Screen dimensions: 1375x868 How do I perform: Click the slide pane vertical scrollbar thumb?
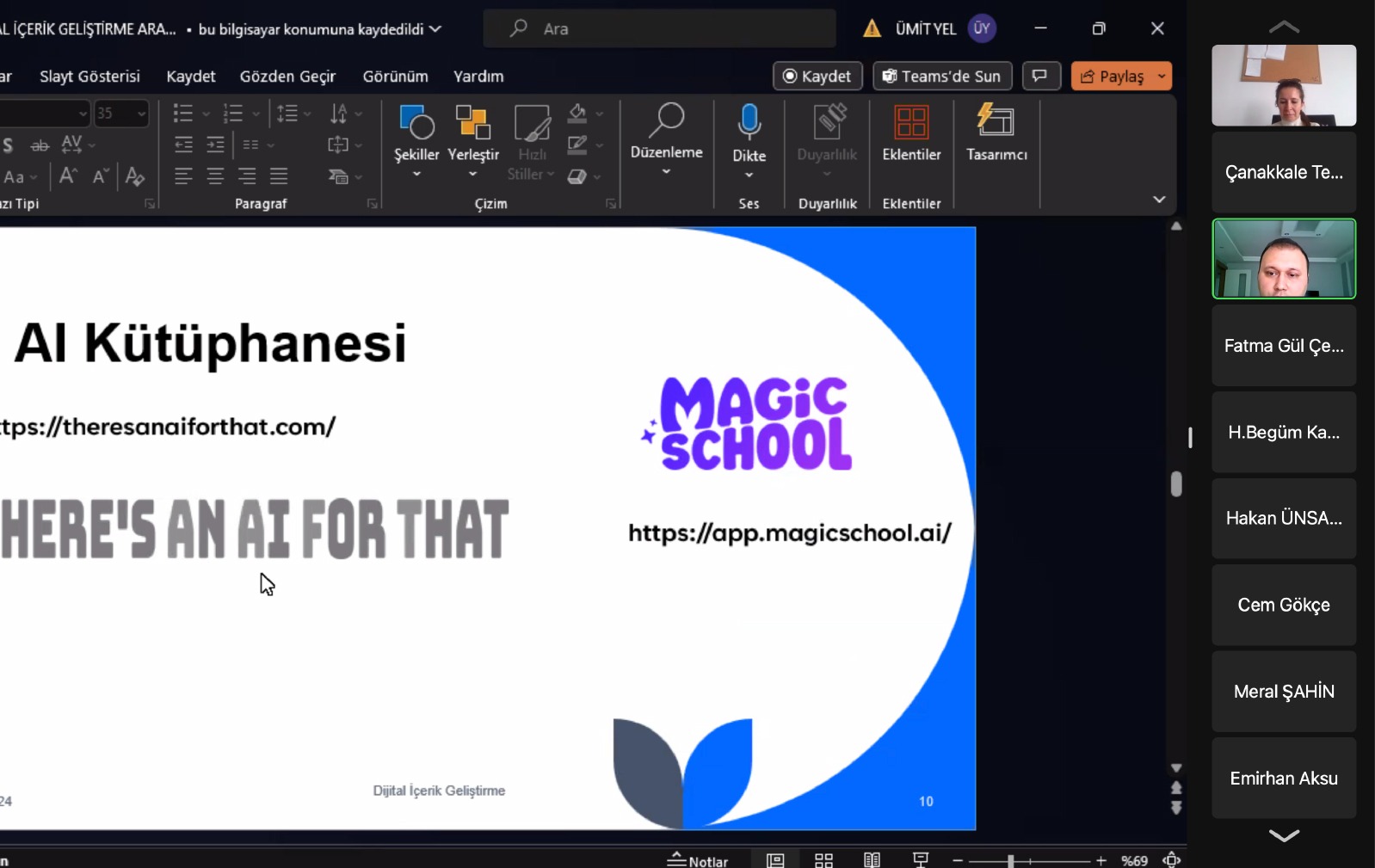point(1176,483)
